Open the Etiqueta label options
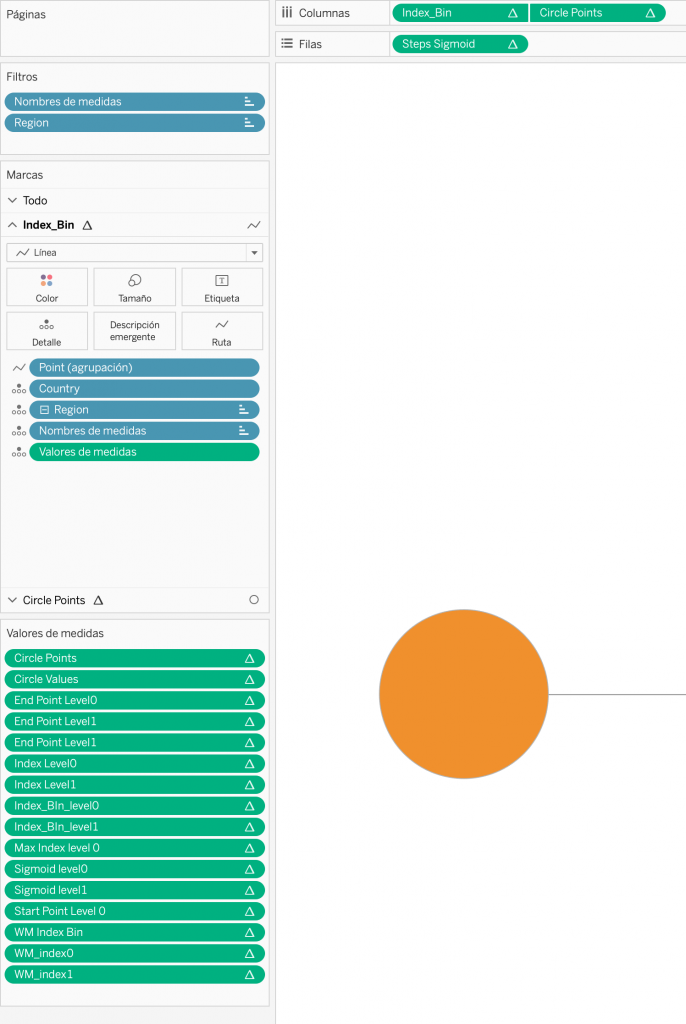This screenshot has width=686, height=1024. pyautogui.click(x=222, y=287)
